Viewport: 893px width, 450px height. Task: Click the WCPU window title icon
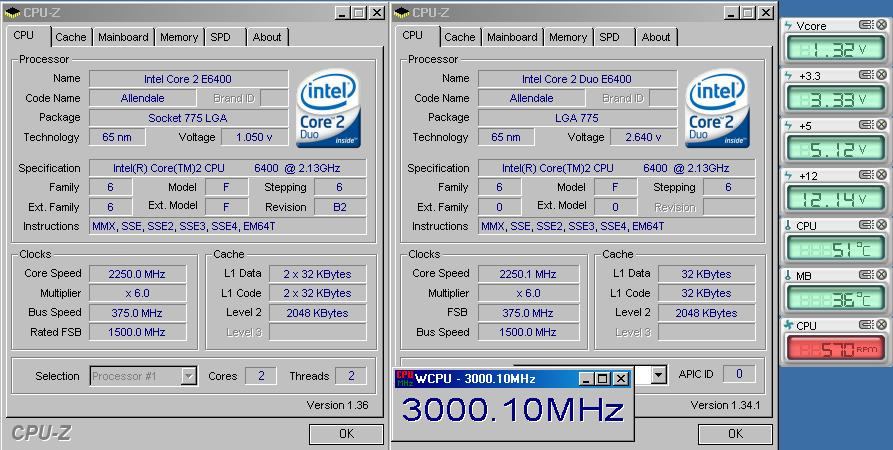(404, 379)
